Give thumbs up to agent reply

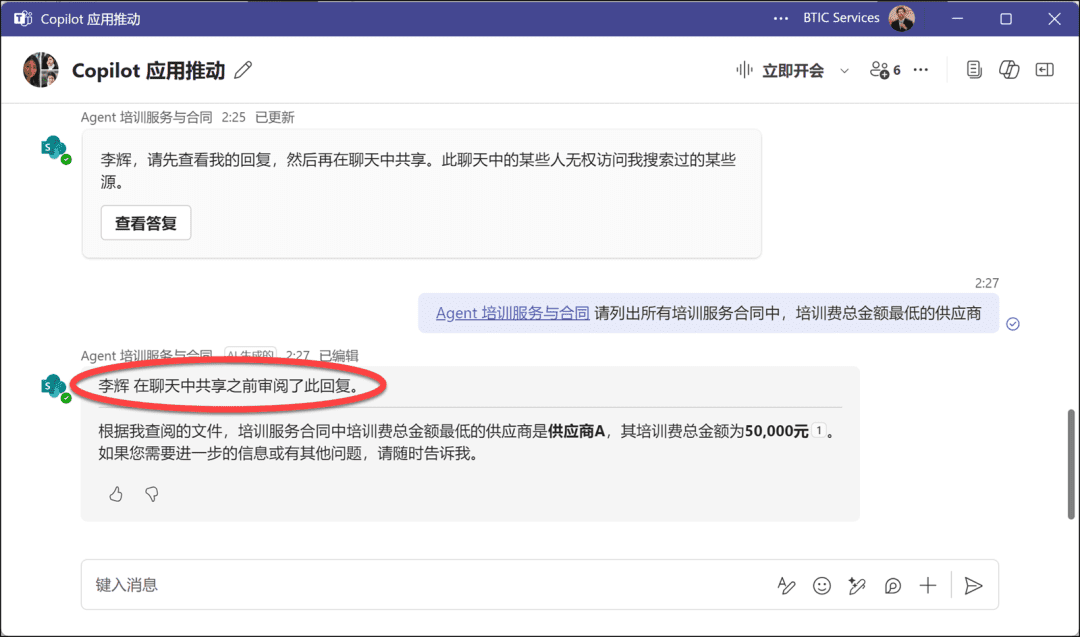pos(116,494)
